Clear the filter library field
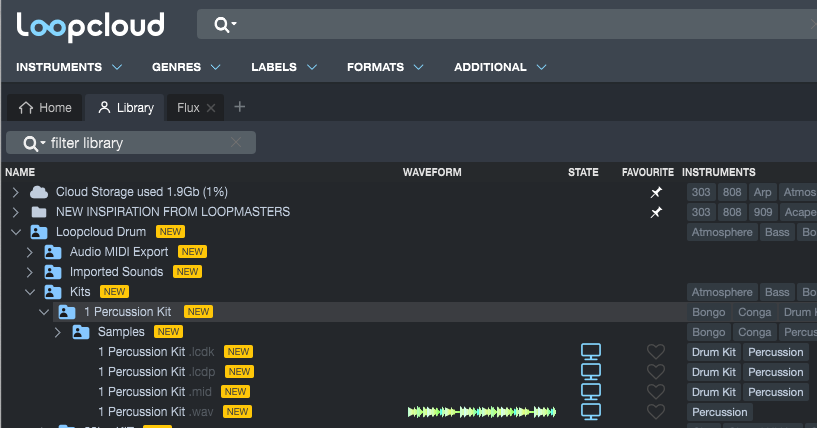This screenshot has width=817, height=428. (236, 142)
